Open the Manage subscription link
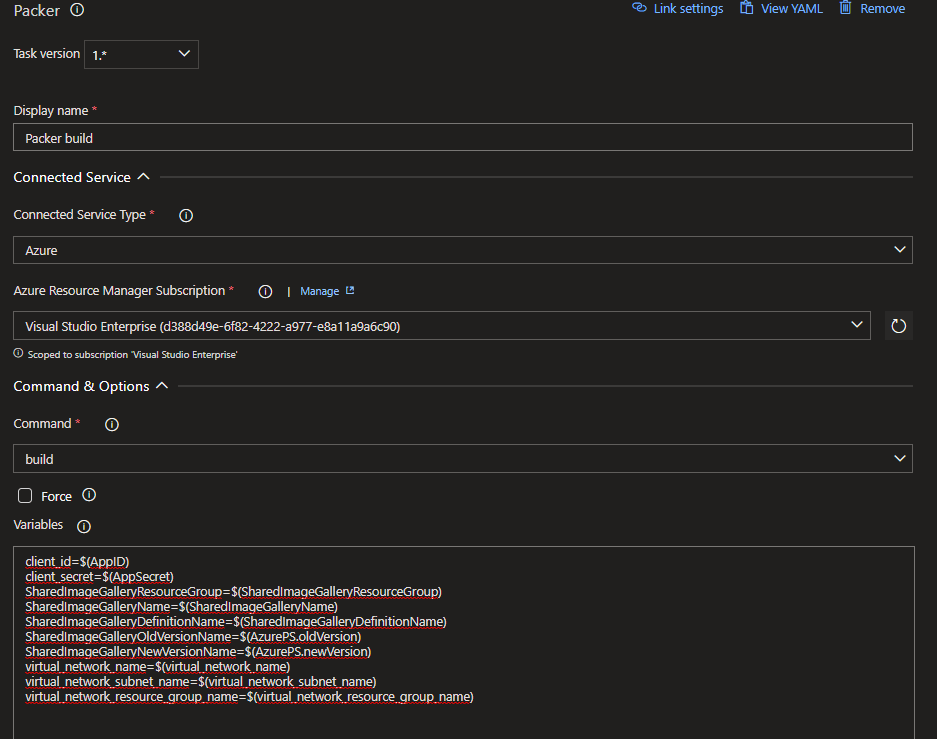937x739 pixels. pyautogui.click(x=320, y=291)
